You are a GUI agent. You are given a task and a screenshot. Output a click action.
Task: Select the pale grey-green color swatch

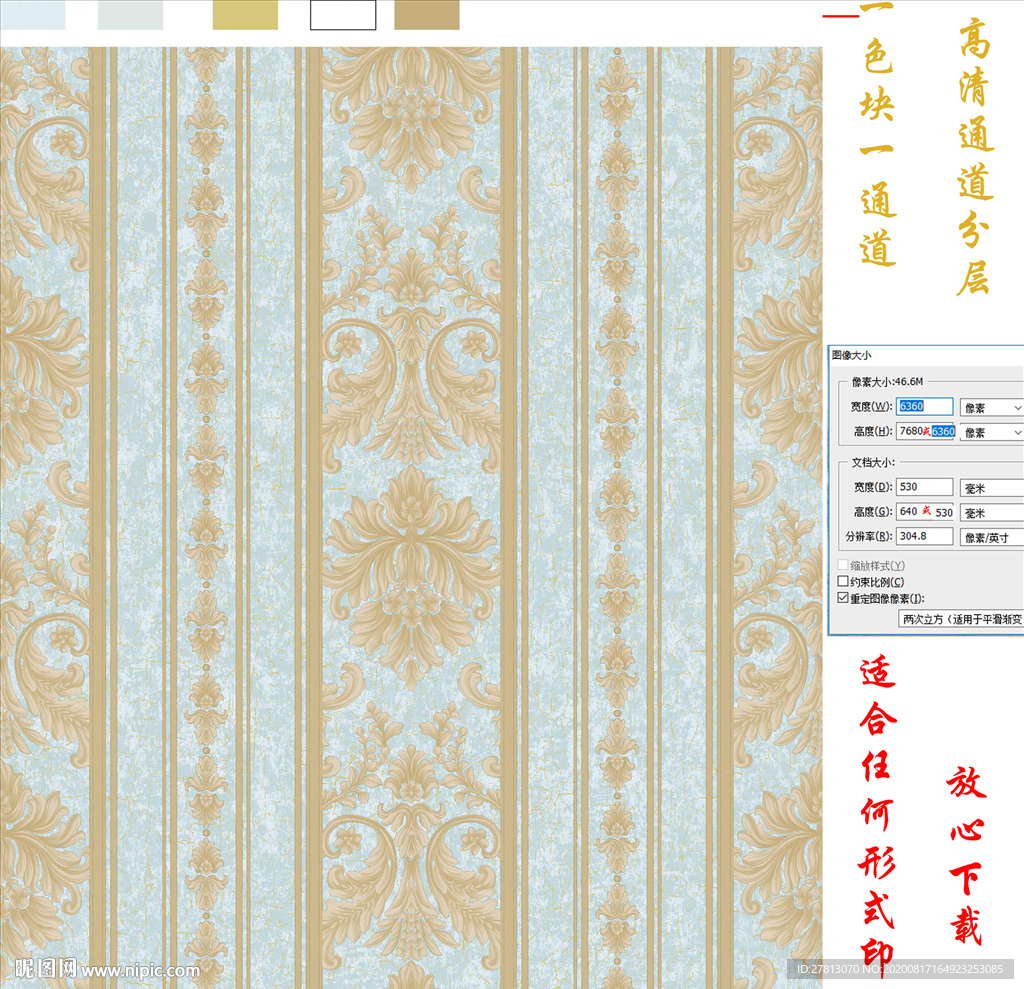130,15
